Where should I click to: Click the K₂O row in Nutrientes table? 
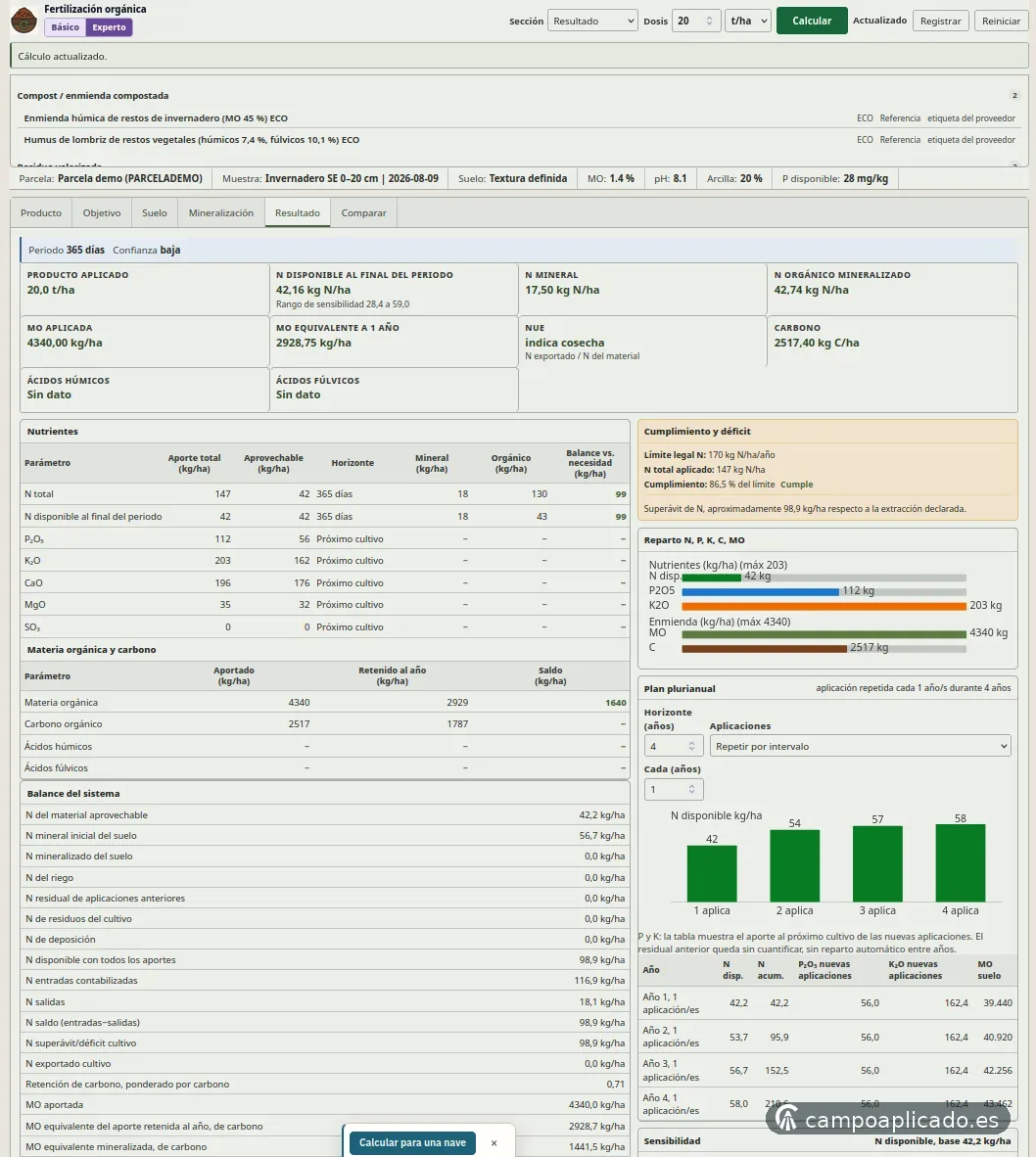325,561
